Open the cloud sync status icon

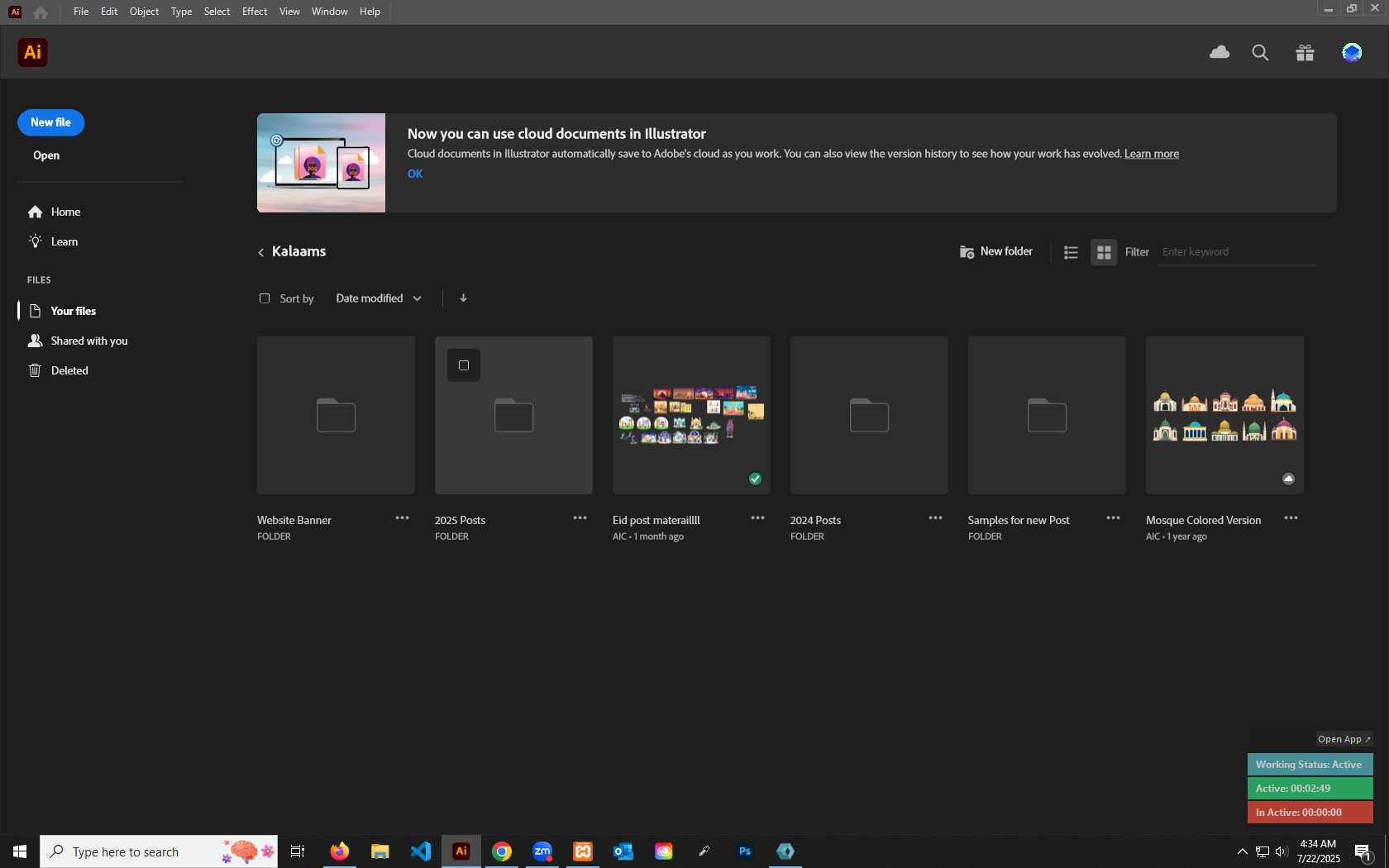1220,53
